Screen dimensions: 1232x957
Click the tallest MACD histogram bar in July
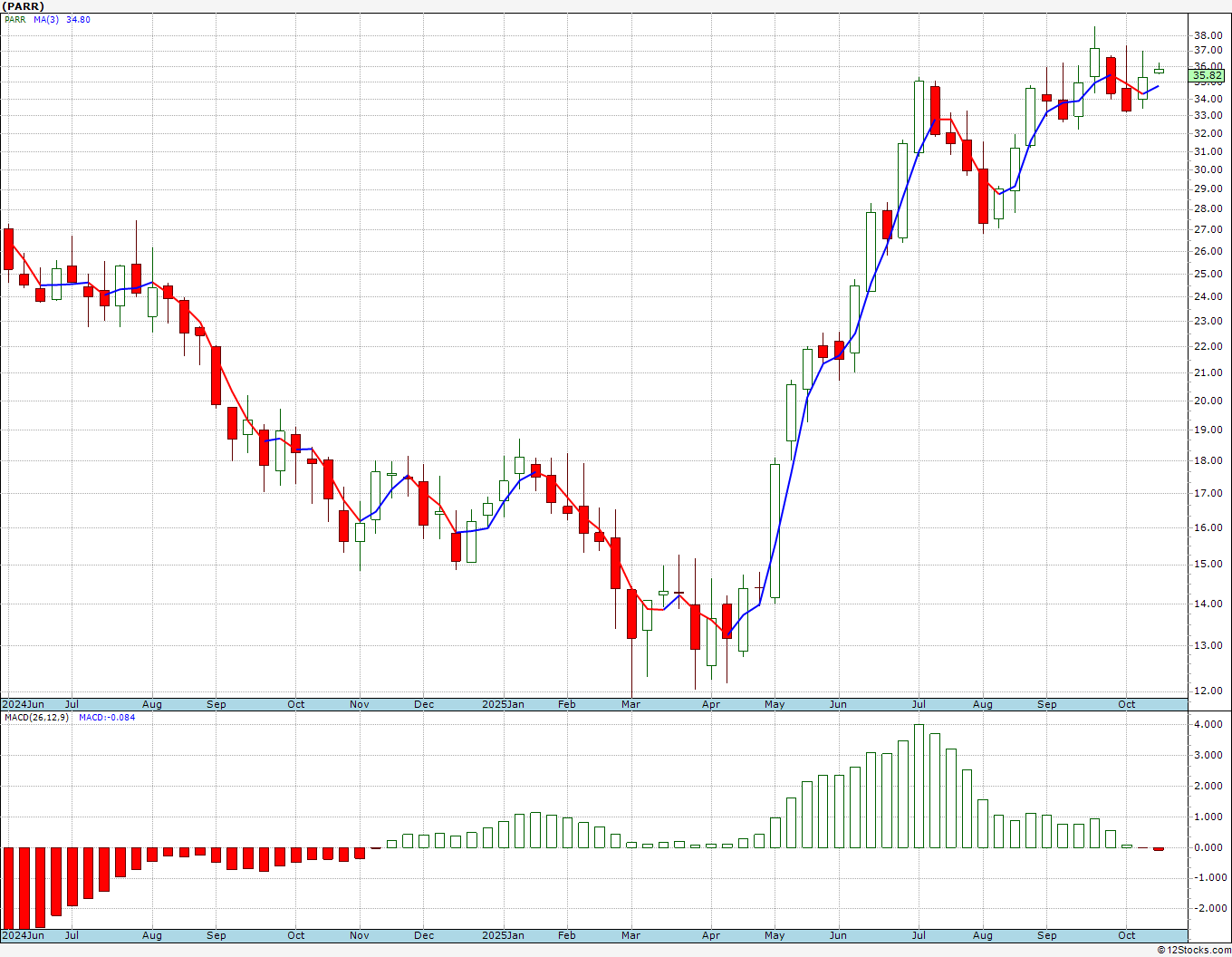pyautogui.click(x=919, y=786)
